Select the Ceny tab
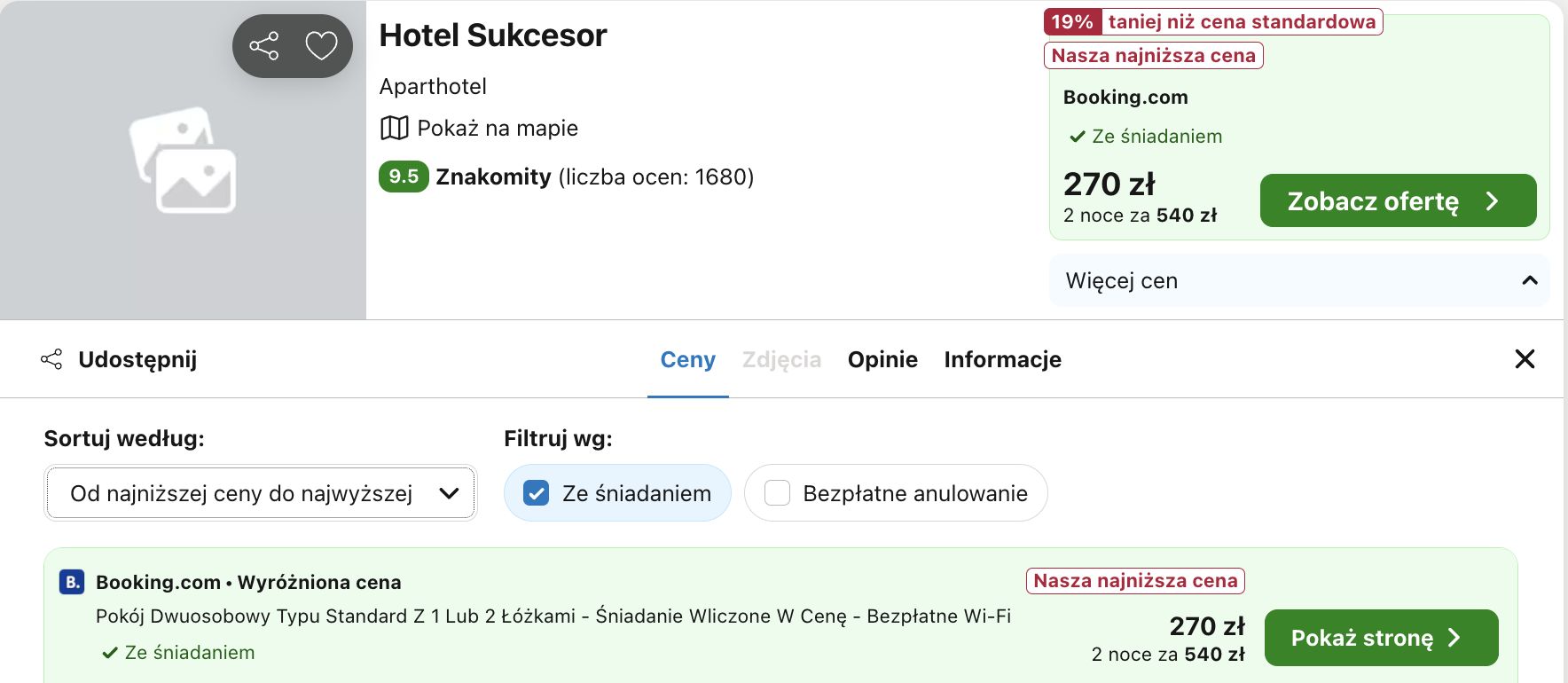 [688, 359]
